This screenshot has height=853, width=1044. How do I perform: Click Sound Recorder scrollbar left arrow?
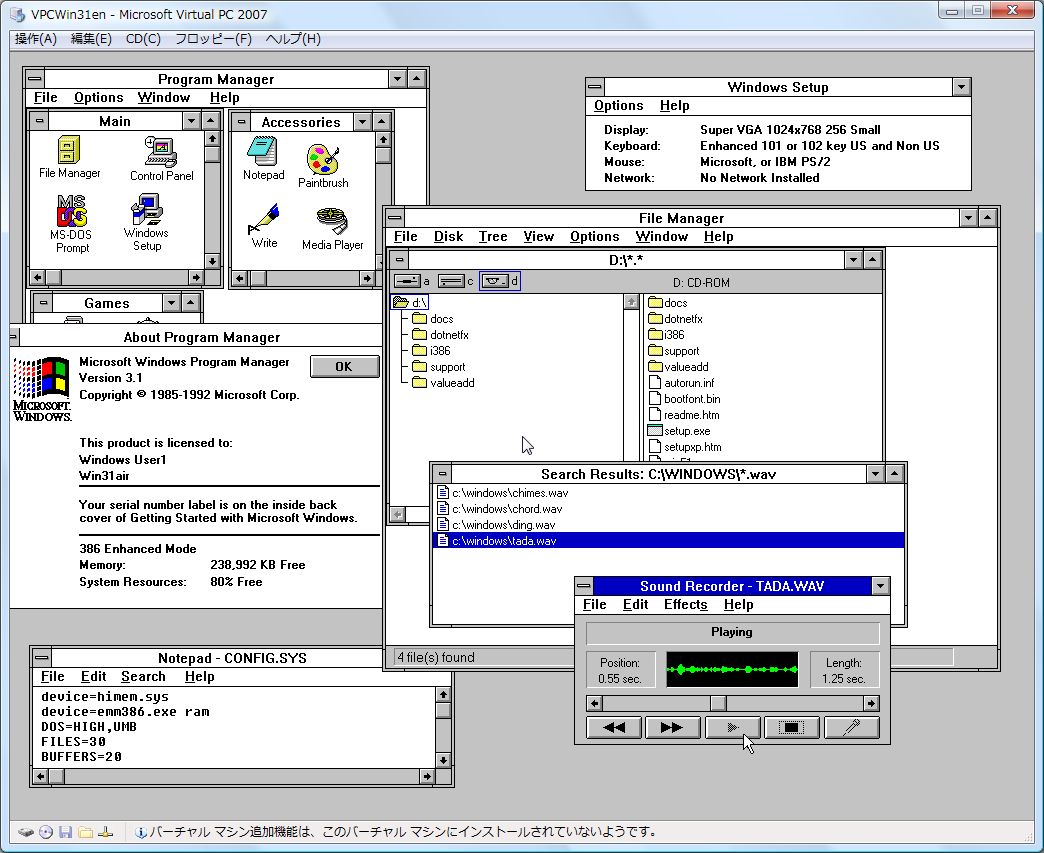[595, 703]
